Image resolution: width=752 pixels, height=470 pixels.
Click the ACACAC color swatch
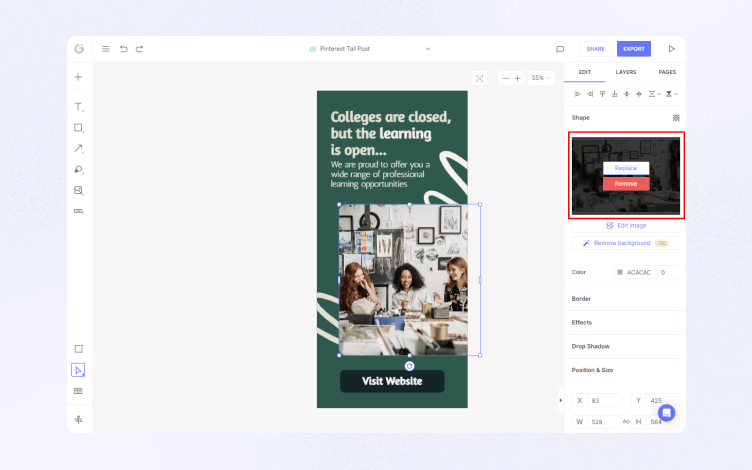coord(619,272)
